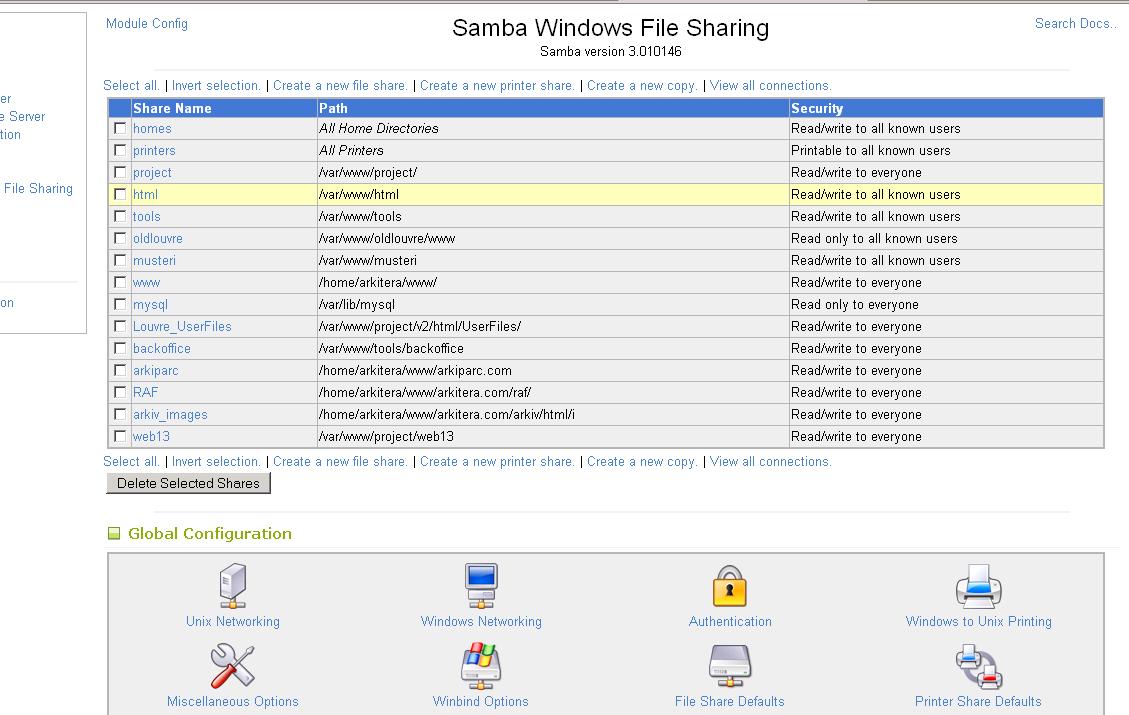Screen dimensions: 1129x715
Task: Click the bottom Invert selection link
Action: click(x=216, y=462)
